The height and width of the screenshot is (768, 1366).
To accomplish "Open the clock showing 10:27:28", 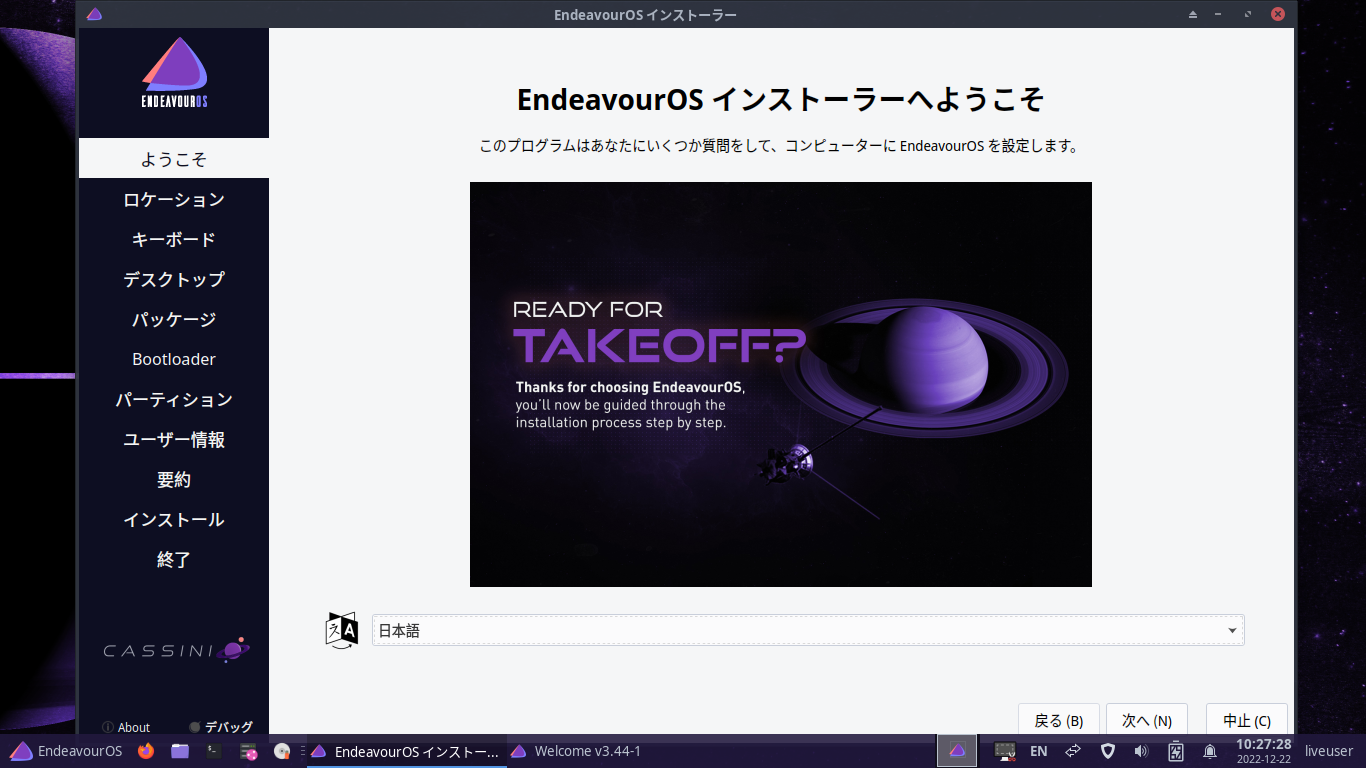I will pos(1264,751).
